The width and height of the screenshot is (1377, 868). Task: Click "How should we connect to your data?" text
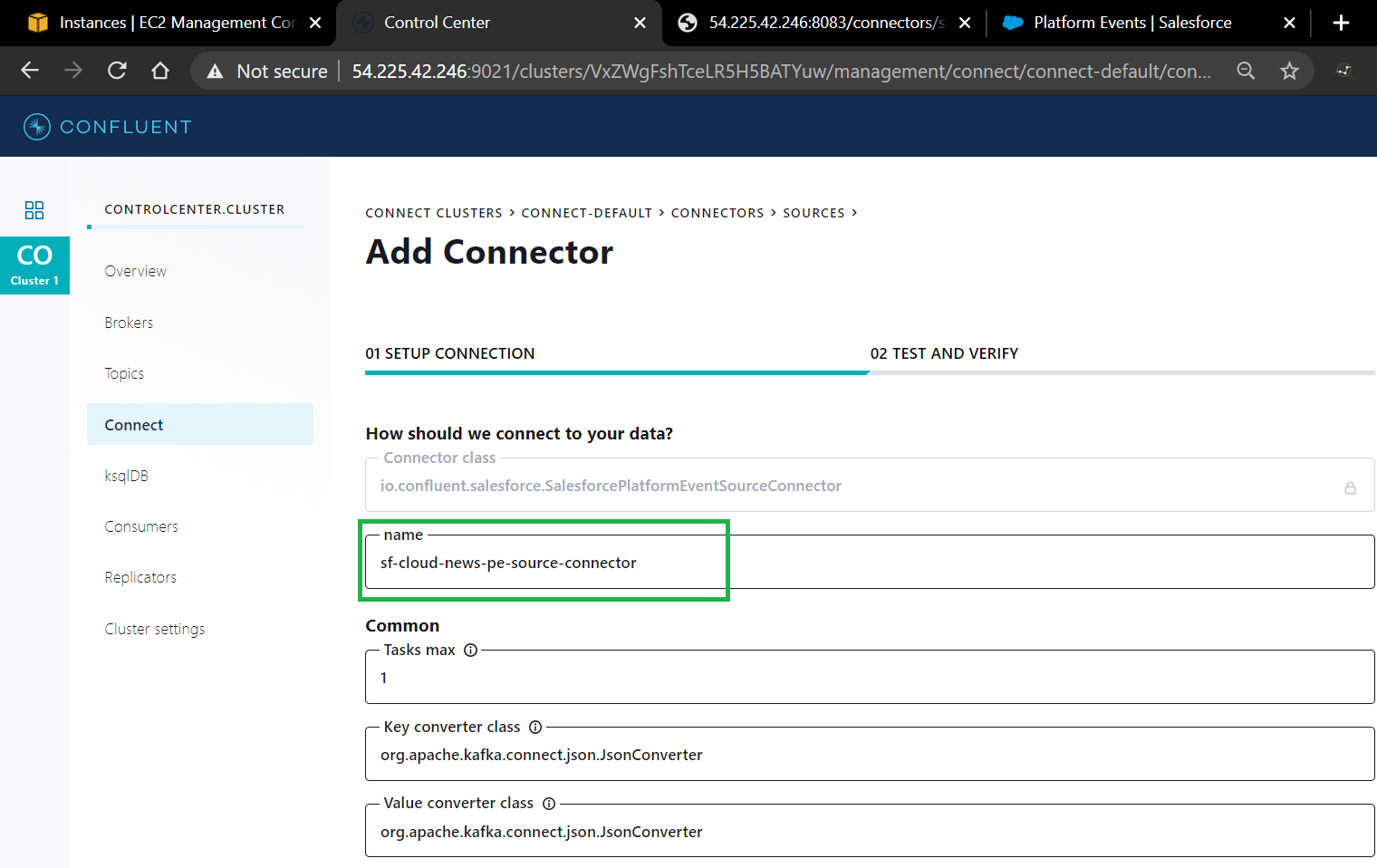click(x=519, y=433)
